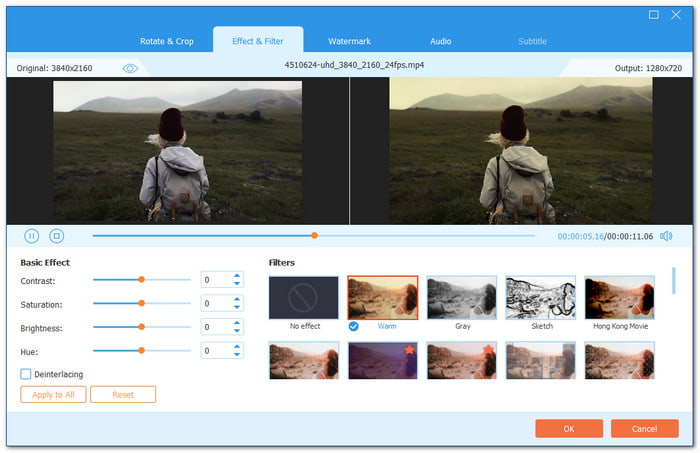Open the Effect & Filter tab

[x=258, y=41]
